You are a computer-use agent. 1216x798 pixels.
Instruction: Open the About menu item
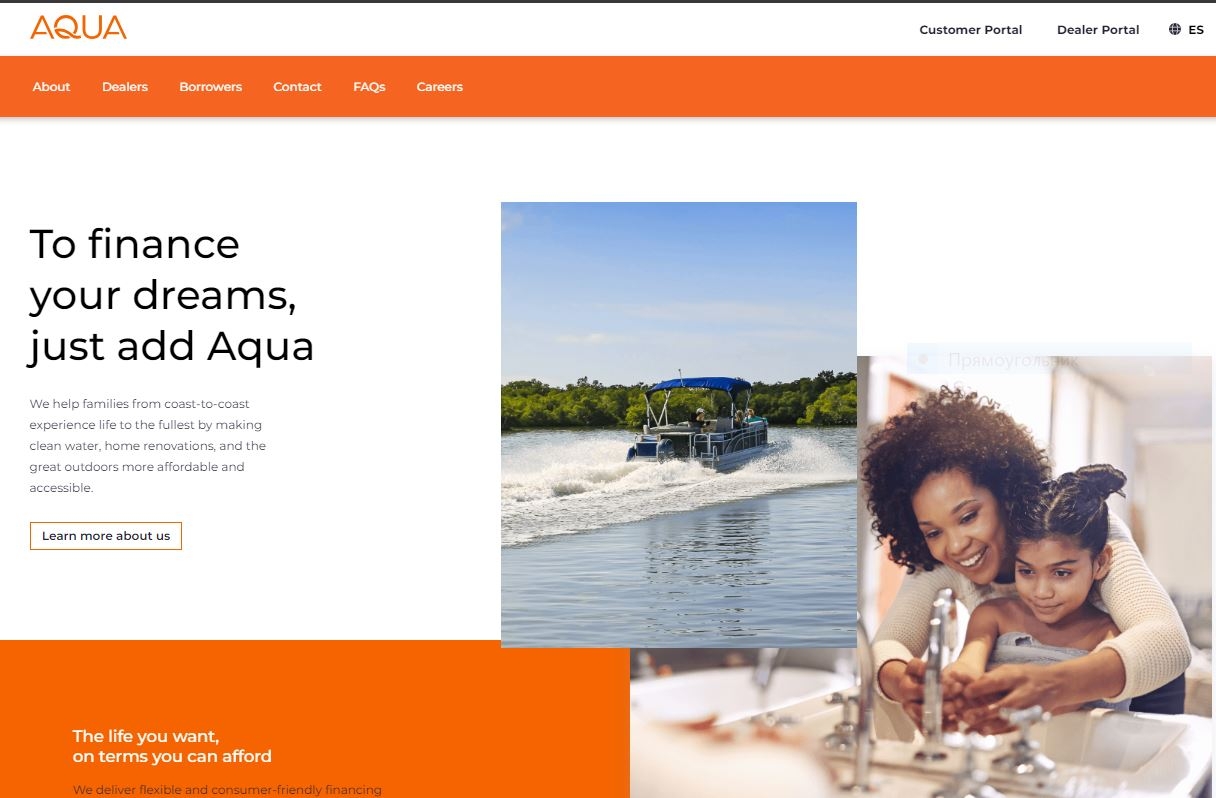[51, 87]
